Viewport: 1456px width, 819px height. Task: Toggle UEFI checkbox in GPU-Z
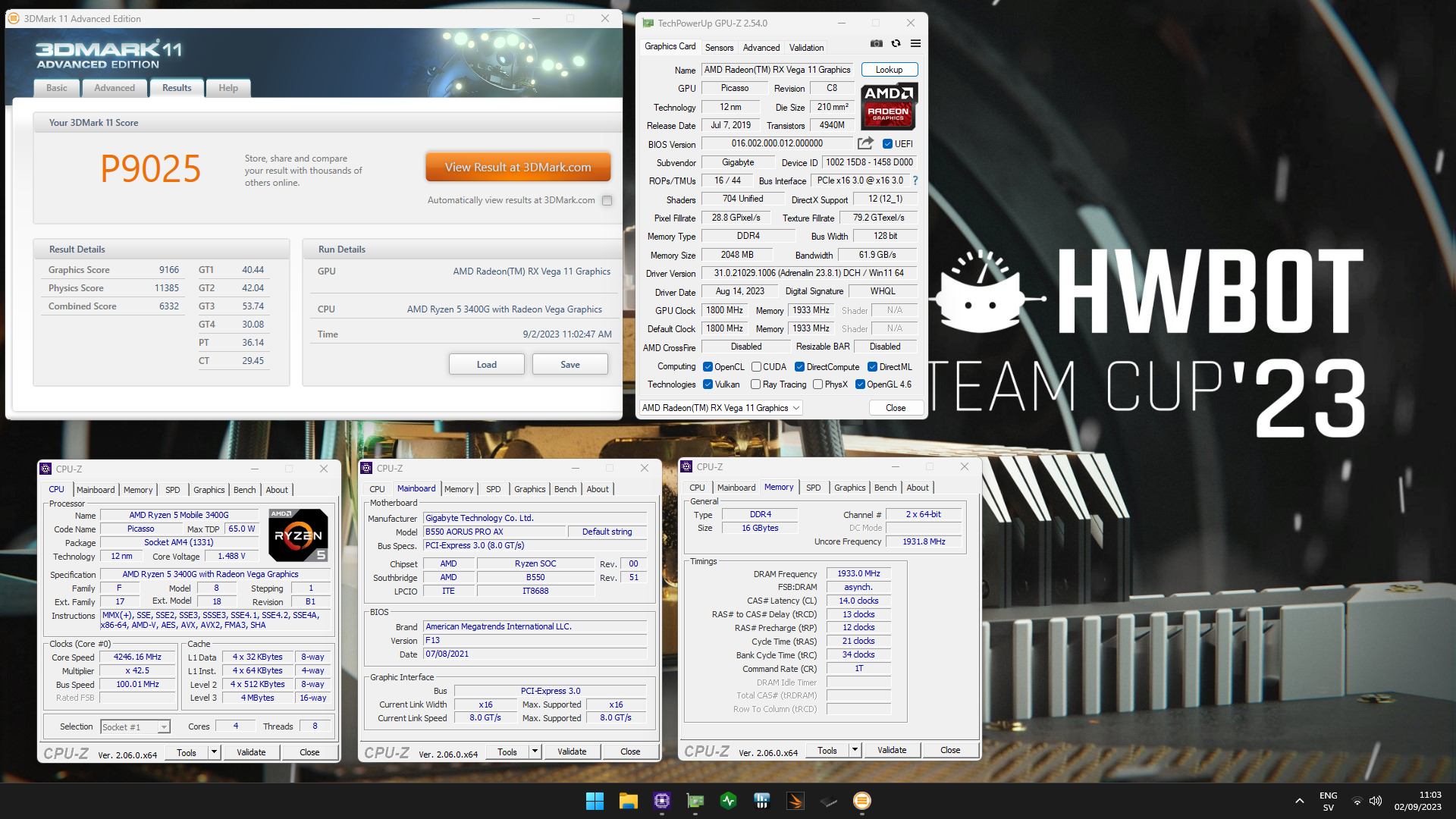point(887,144)
